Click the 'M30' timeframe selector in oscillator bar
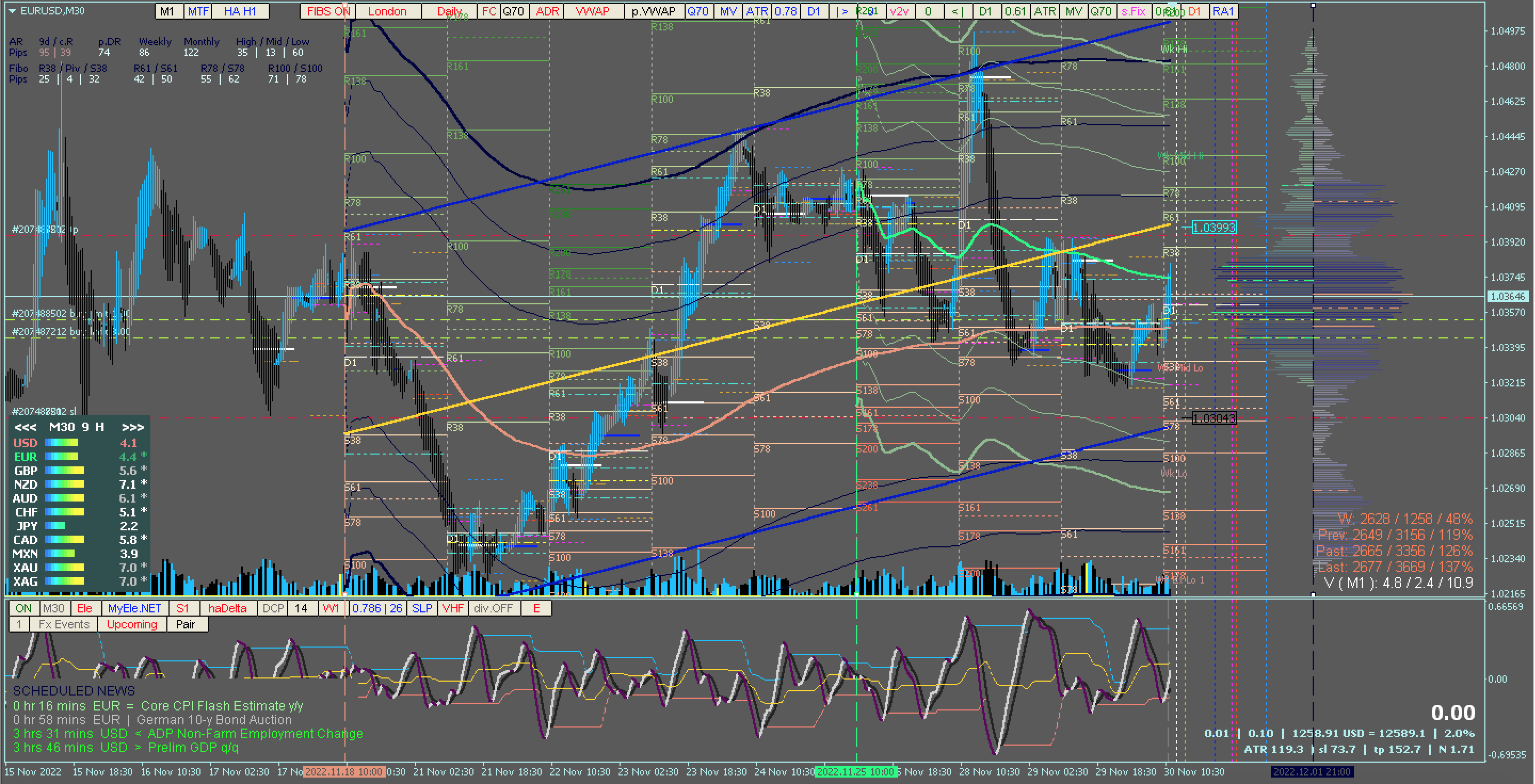Viewport: 1535px width, 784px height. (54, 608)
